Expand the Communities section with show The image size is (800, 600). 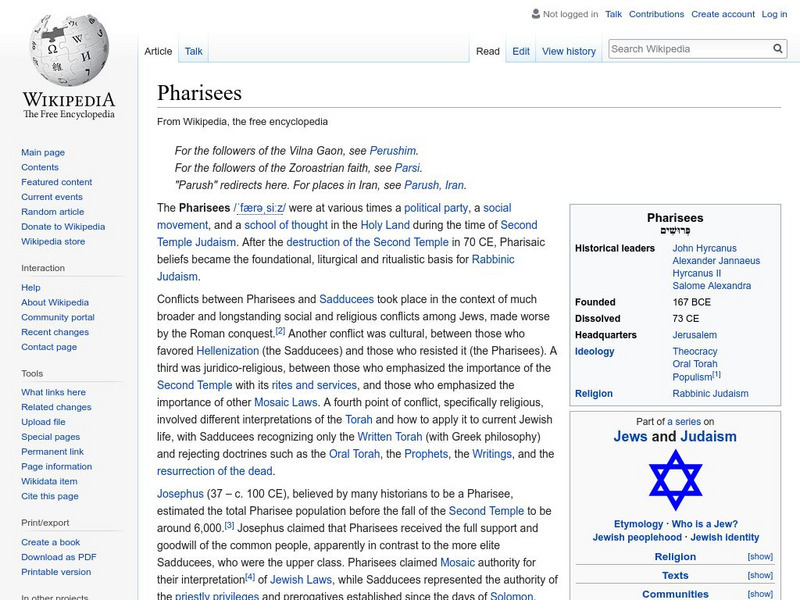point(760,594)
